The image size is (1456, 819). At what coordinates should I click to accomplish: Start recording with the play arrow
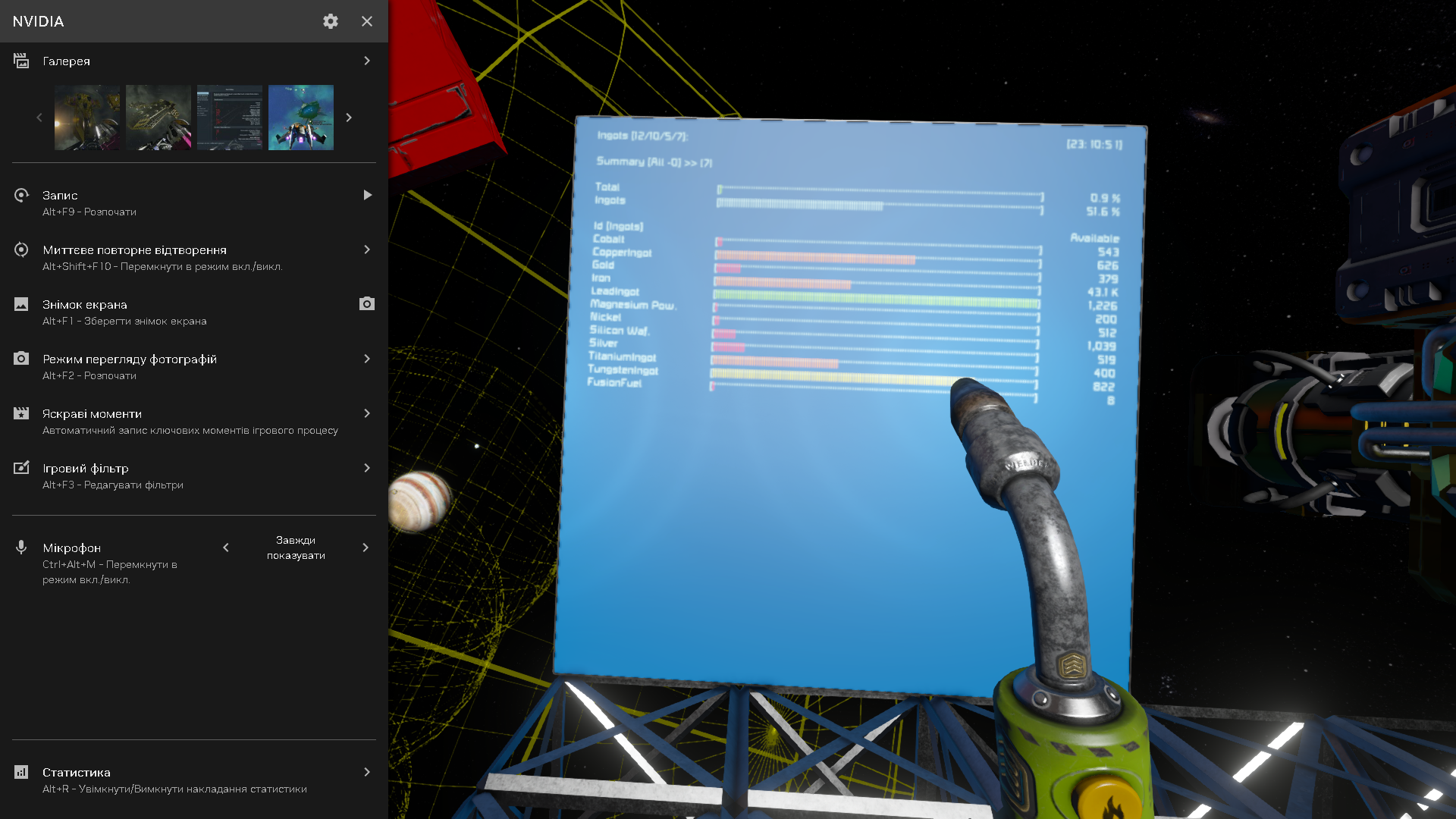coord(367,195)
